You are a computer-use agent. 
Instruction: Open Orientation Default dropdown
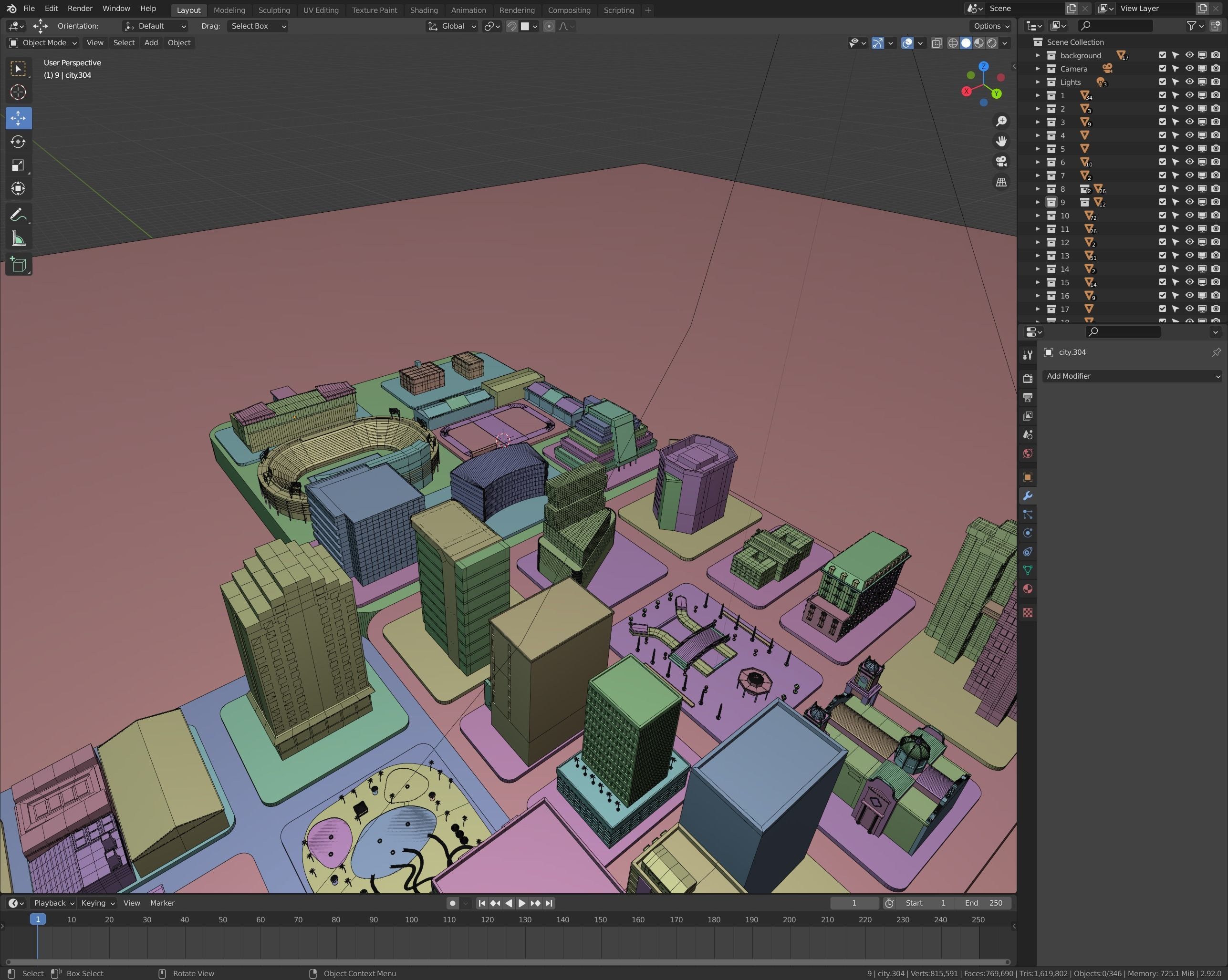(155, 26)
